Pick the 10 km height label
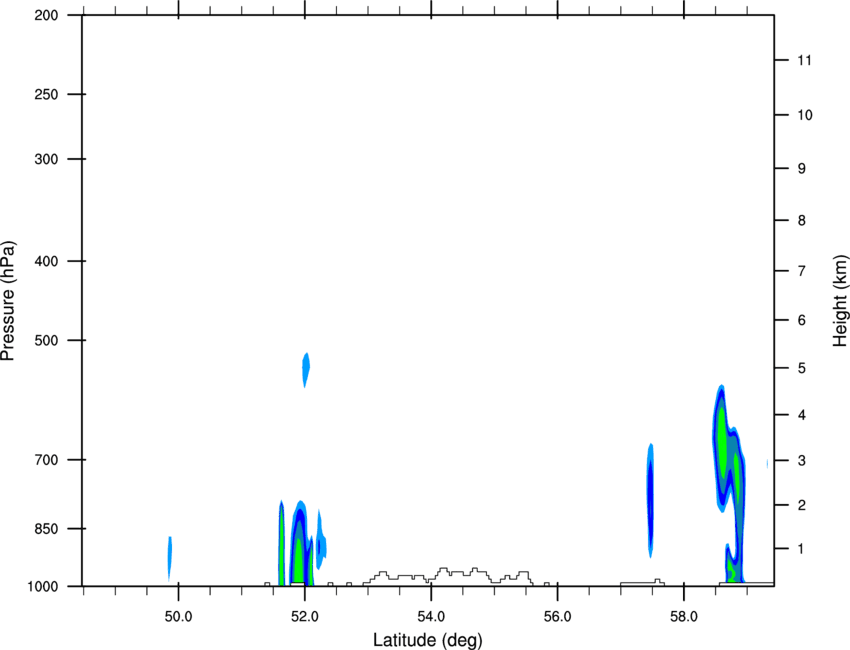850x650 pixels. click(x=804, y=115)
